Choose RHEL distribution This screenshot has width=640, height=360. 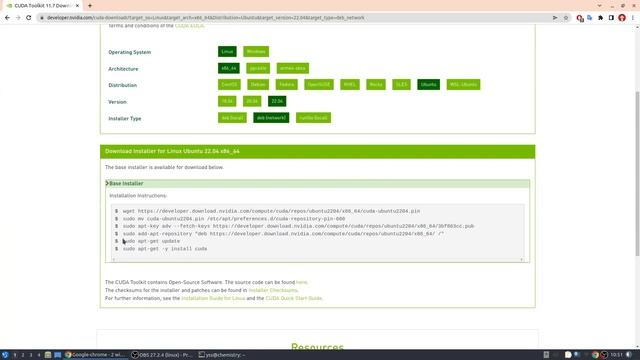(x=350, y=84)
